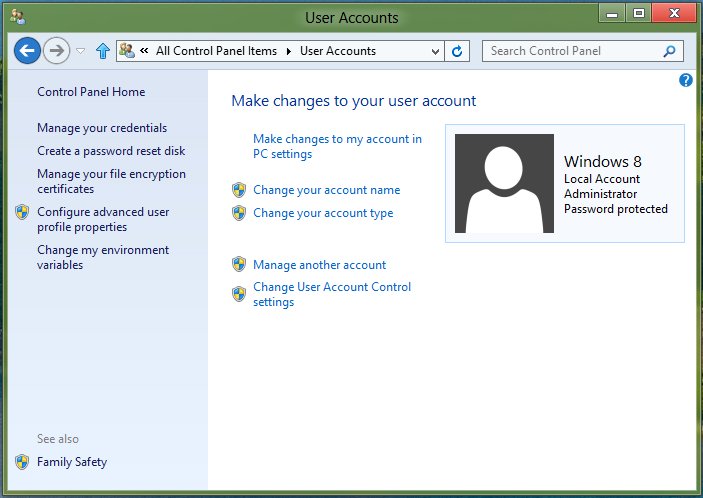Click All Control Panel Items in breadcrumb
Image resolution: width=703 pixels, height=498 pixels.
216,51
